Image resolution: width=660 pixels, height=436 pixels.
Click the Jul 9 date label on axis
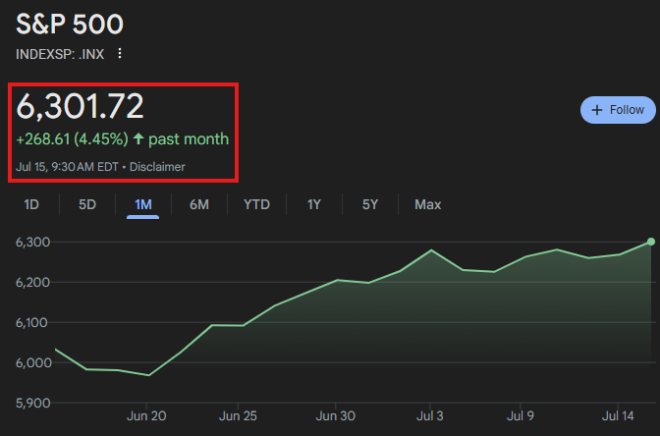[x=520, y=416]
